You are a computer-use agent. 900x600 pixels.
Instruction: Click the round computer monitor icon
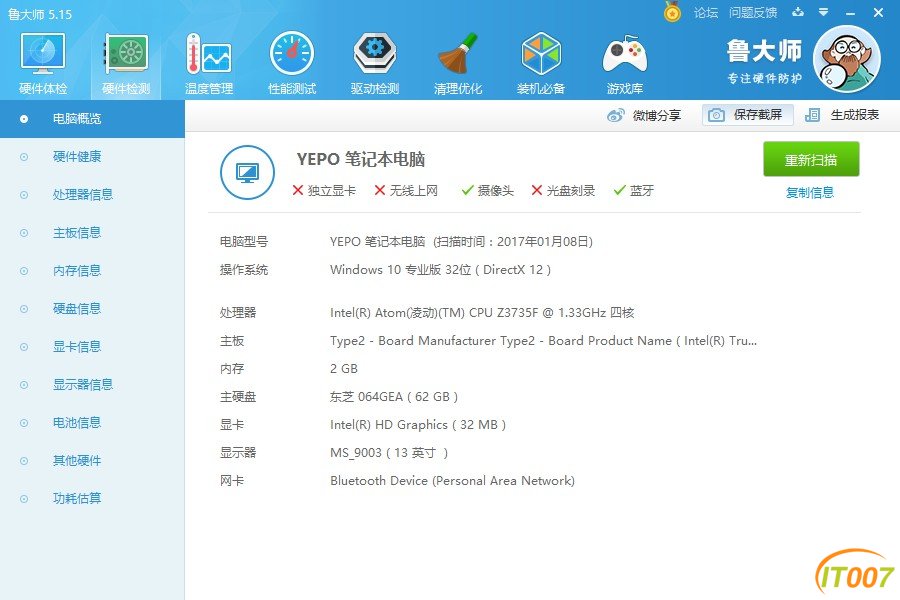247,172
